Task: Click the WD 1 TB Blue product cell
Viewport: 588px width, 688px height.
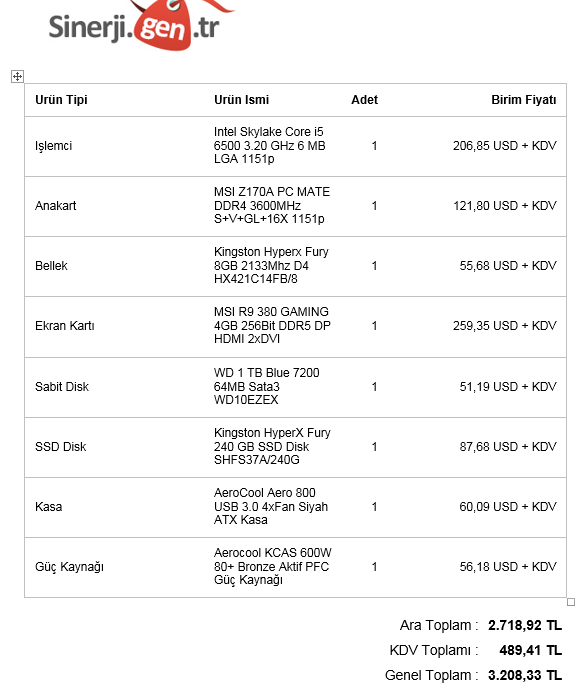Action: coord(266,386)
